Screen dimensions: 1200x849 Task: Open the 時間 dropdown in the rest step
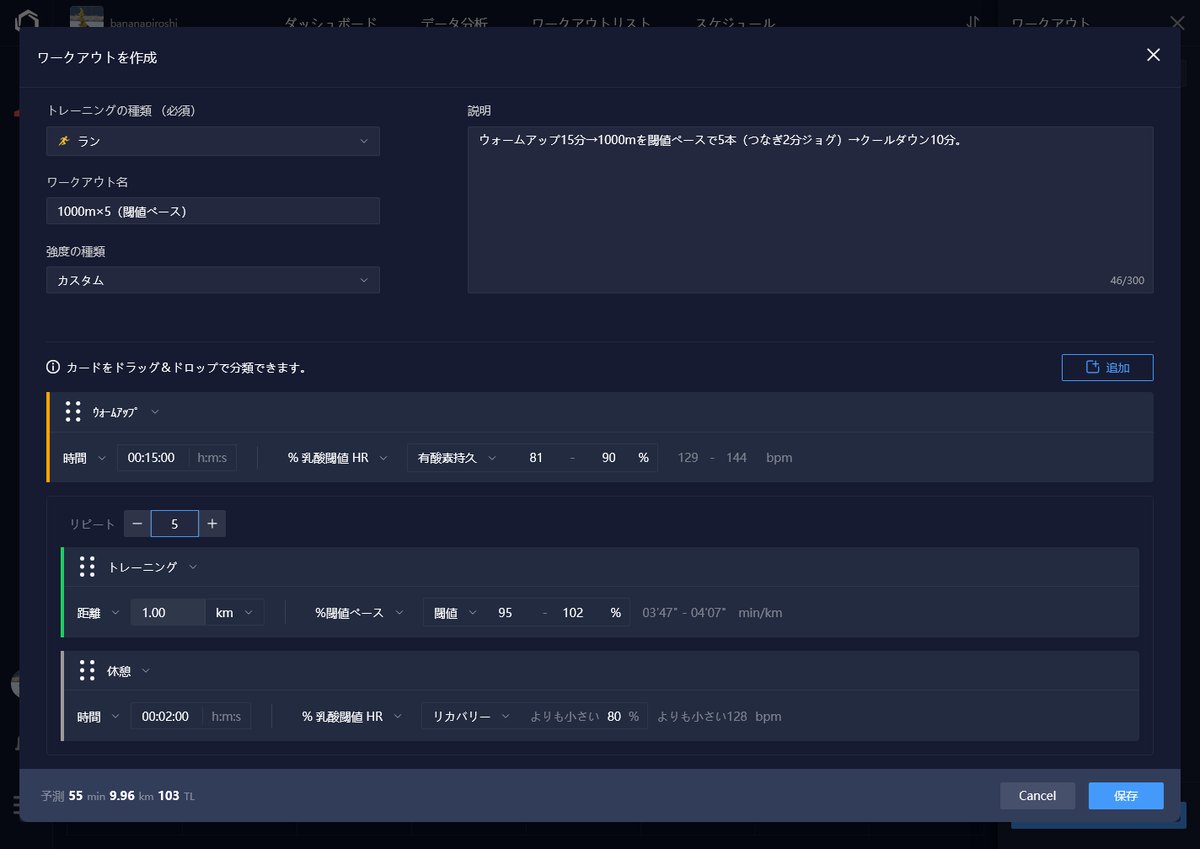pyautogui.click(x=98, y=716)
